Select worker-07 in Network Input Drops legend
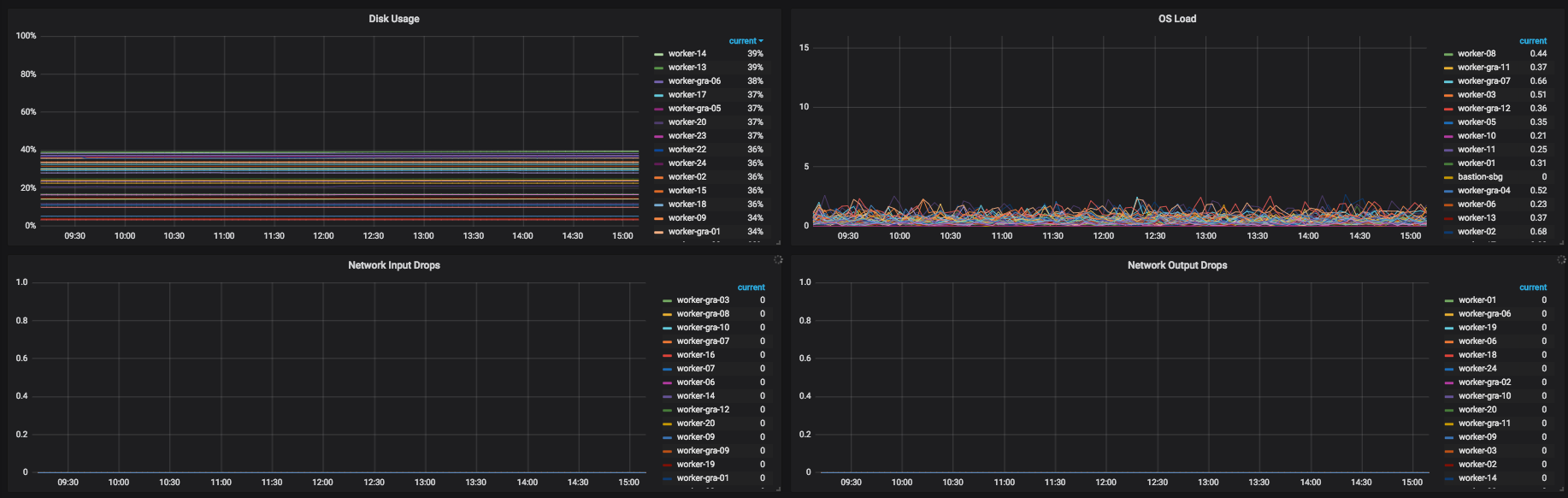This screenshot has height=498, width=1568. pyautogui.click(x=696, y=369)
